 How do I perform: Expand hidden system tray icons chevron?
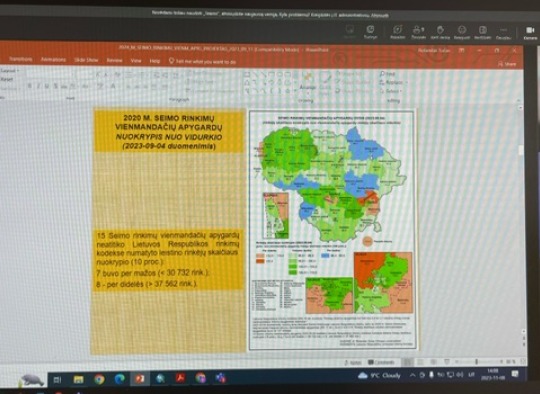coord(413,375)
